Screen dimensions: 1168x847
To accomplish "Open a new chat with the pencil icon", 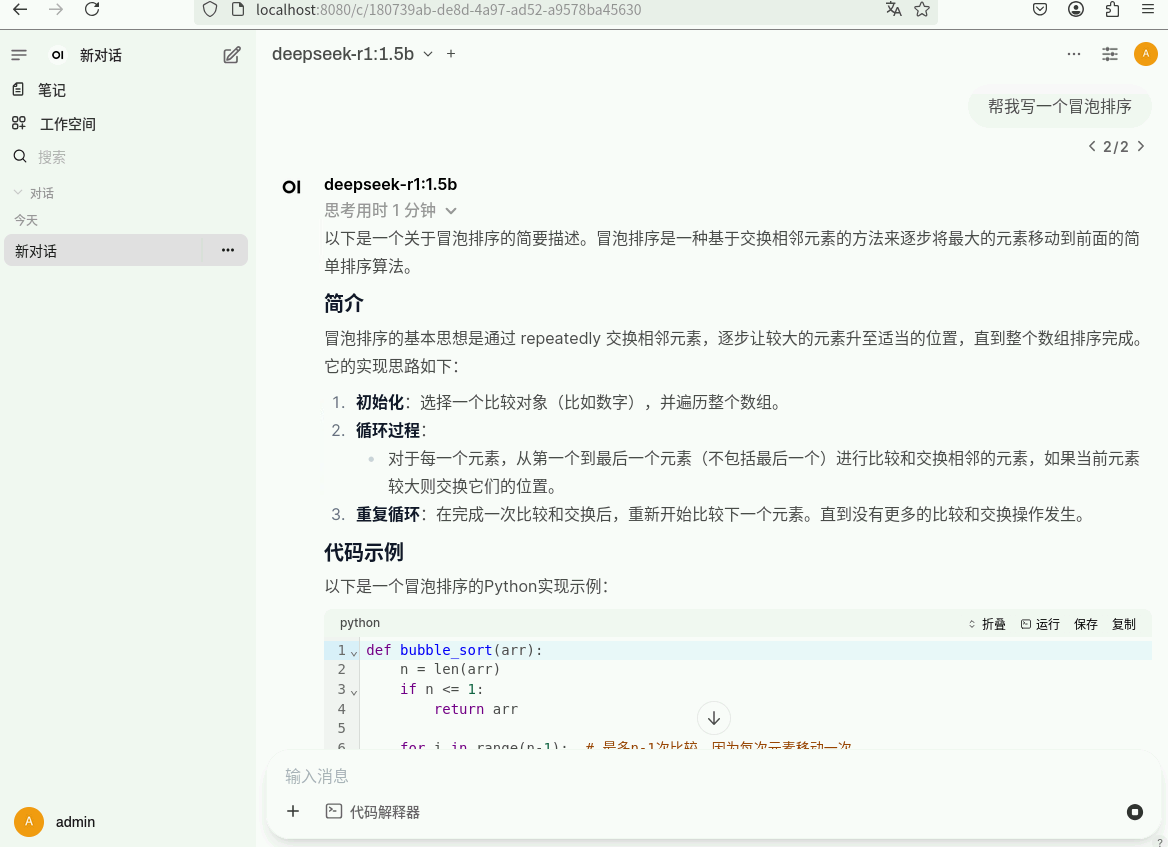I will [x=231, y=55].
